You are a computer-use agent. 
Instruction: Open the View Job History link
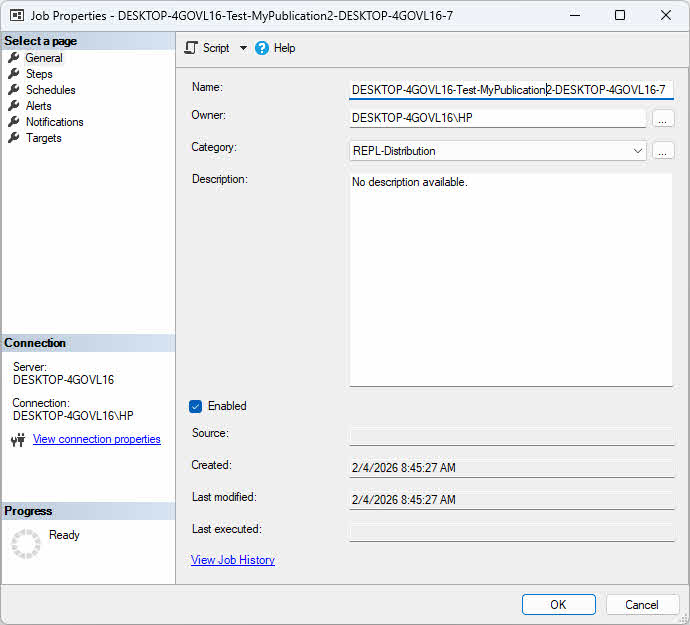[x=233, y=559]
